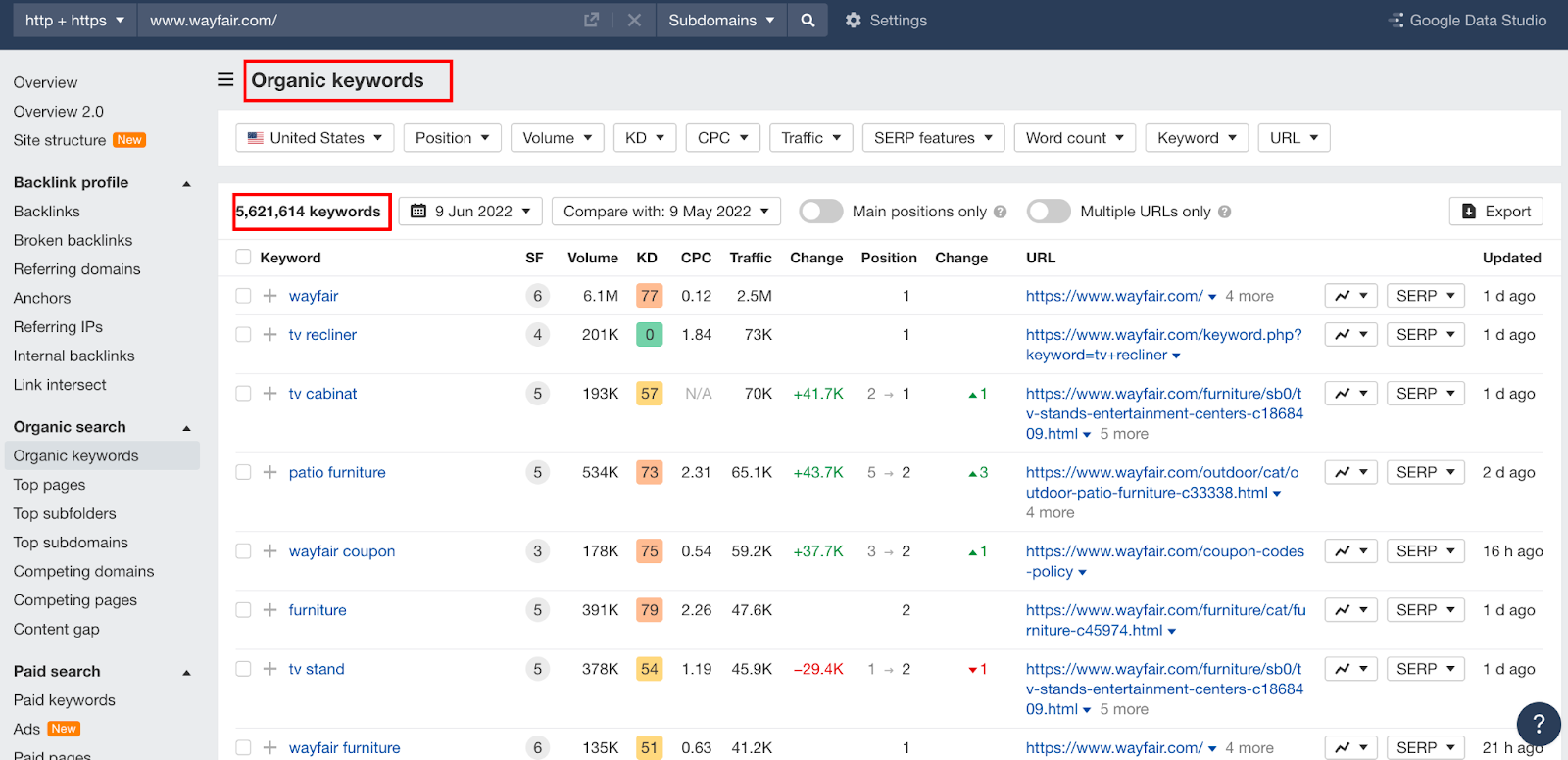Open the wayfair coupon keyword link
The width and height of the screenshot is (1568, 760).
pos(342,551)
